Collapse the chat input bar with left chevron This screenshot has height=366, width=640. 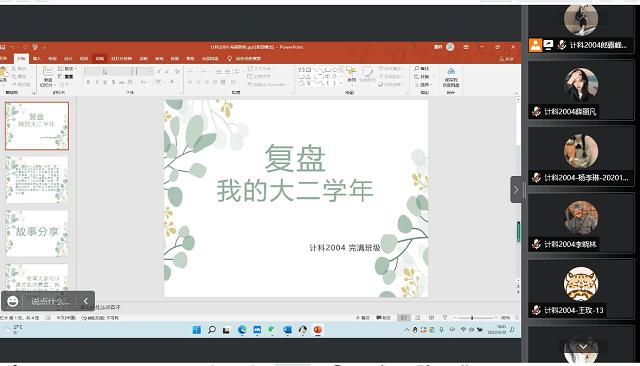[86, 301]
